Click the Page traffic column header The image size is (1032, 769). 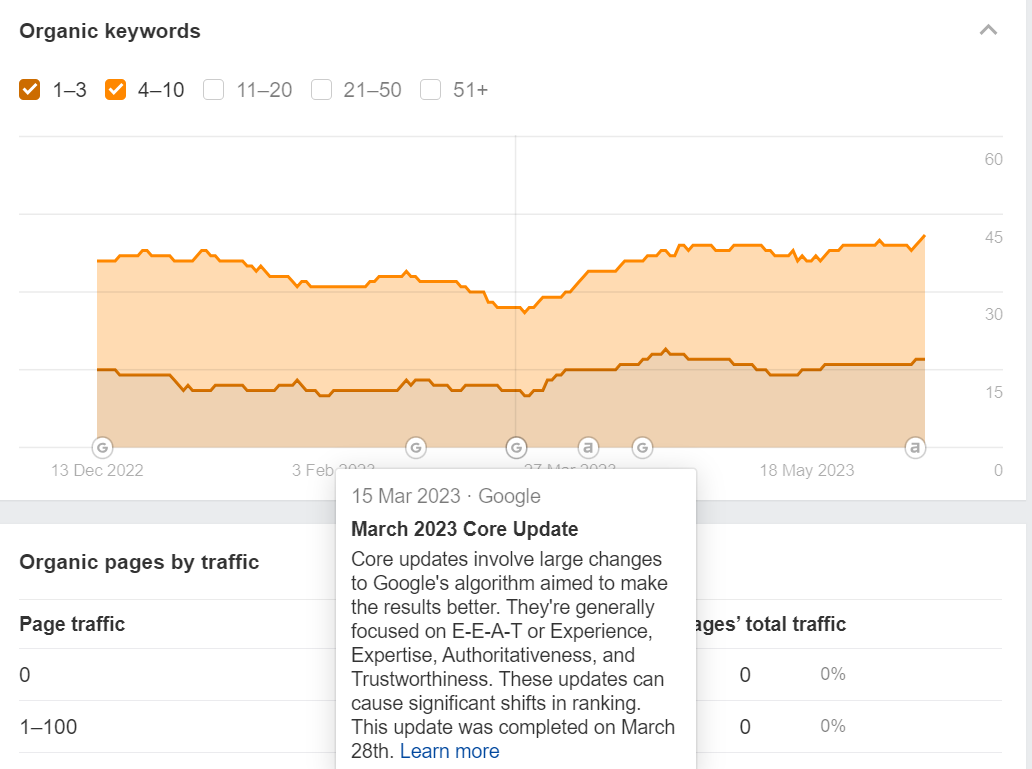click(x=72, y=624)
